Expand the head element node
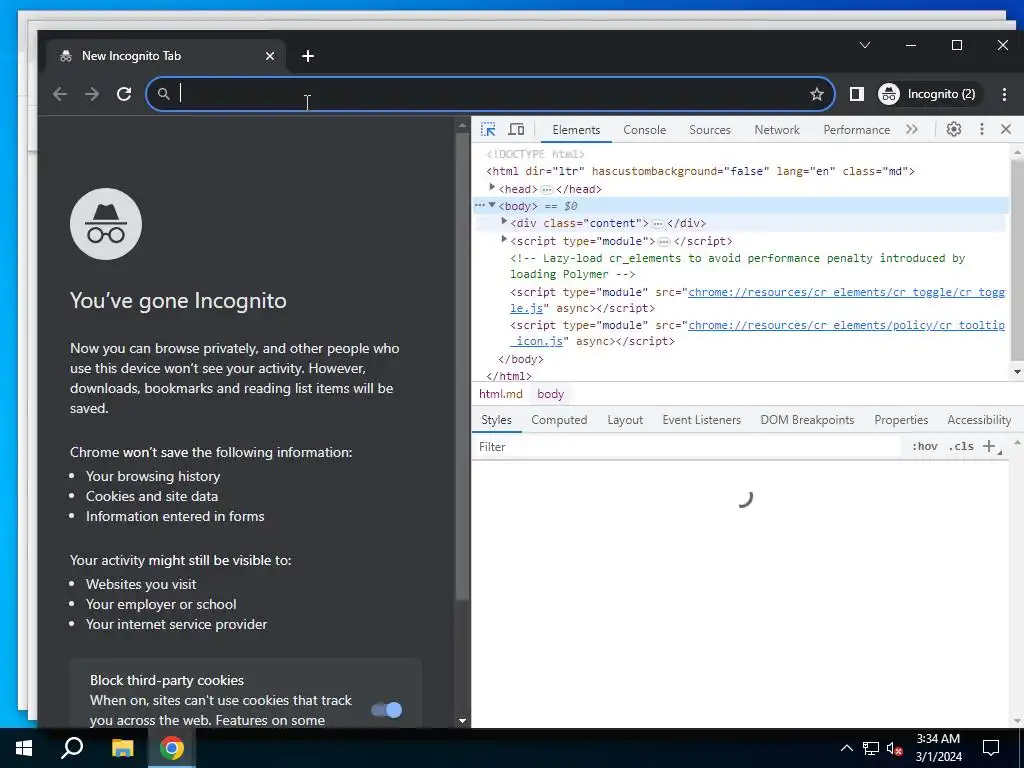 pyautogui.click(x=492, y=187)
